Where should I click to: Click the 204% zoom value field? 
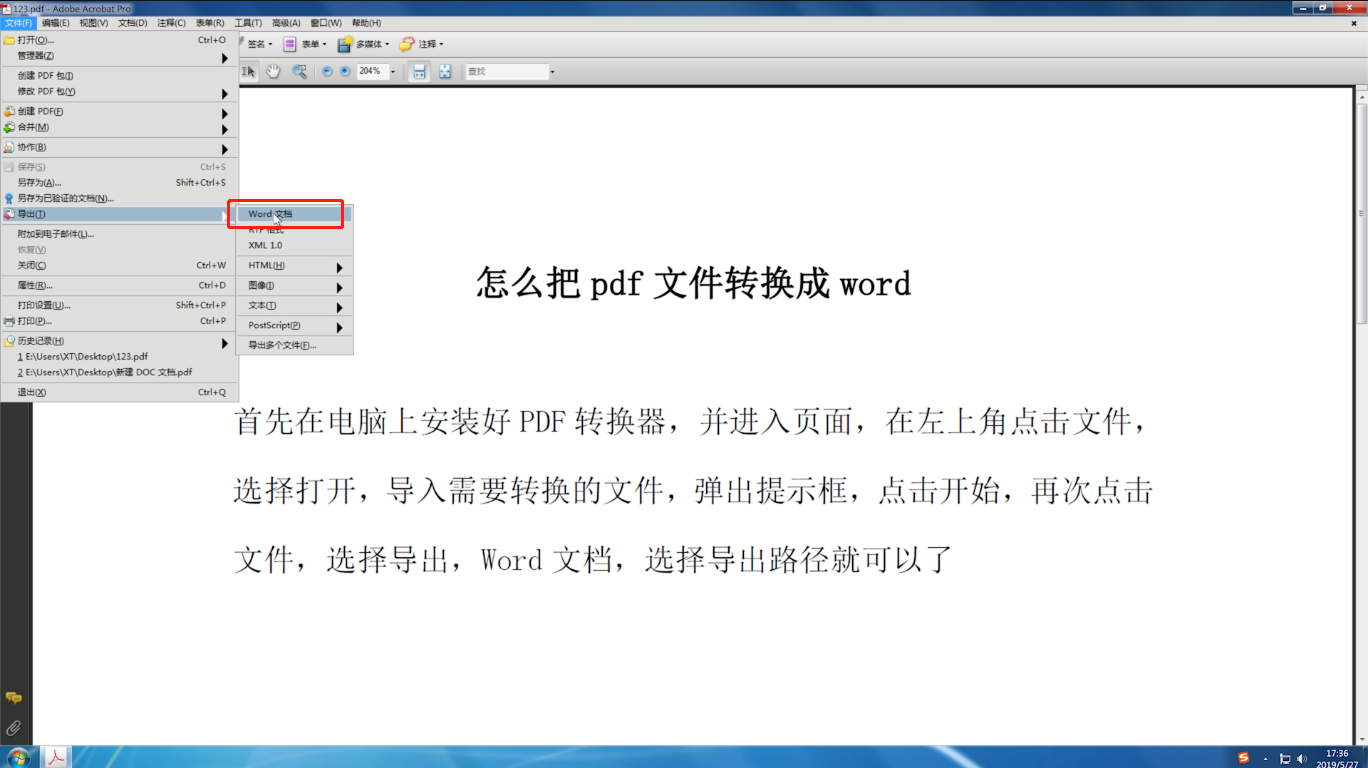371,71
